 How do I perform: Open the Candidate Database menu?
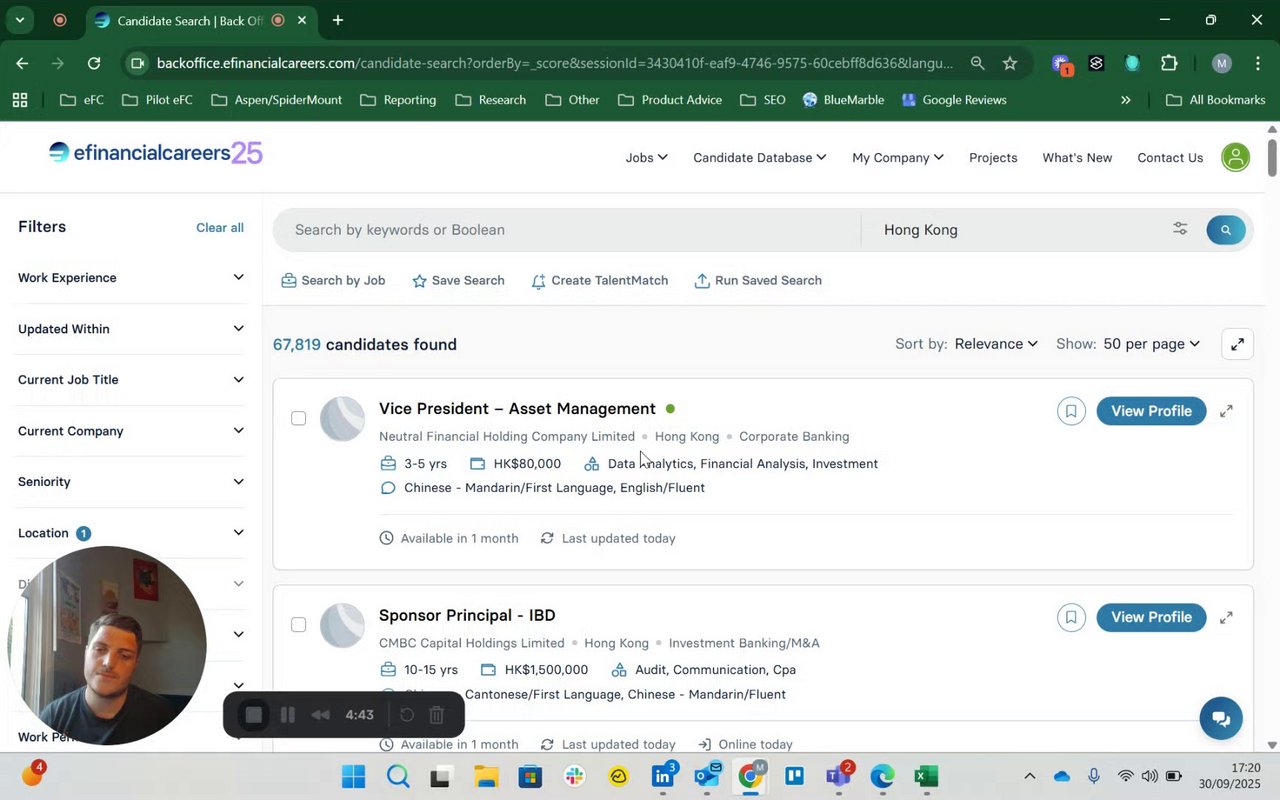pyautogui.click(x=759, y=158)
